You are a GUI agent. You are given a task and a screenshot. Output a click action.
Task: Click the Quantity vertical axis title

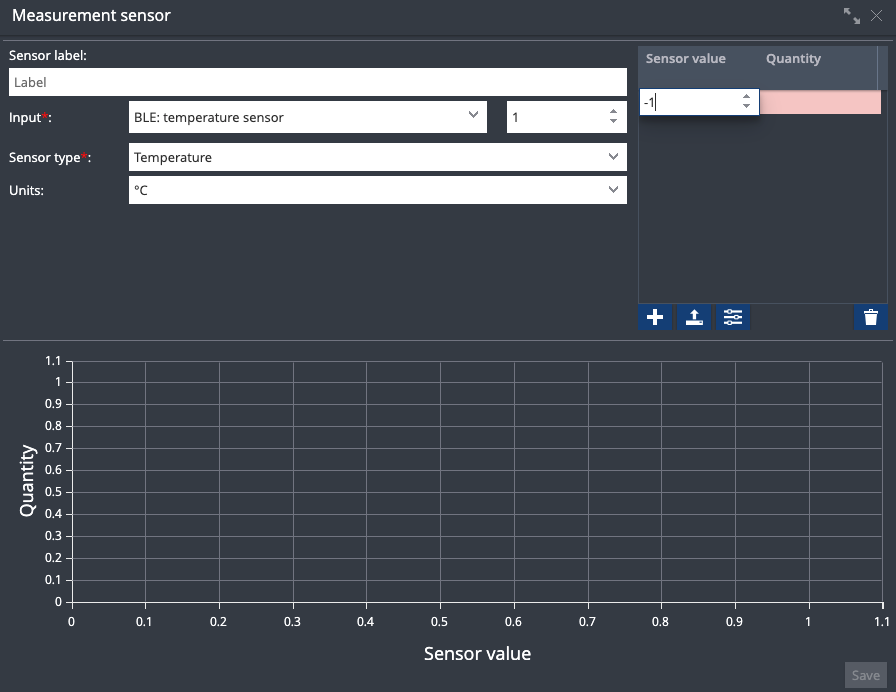(27, 481)
